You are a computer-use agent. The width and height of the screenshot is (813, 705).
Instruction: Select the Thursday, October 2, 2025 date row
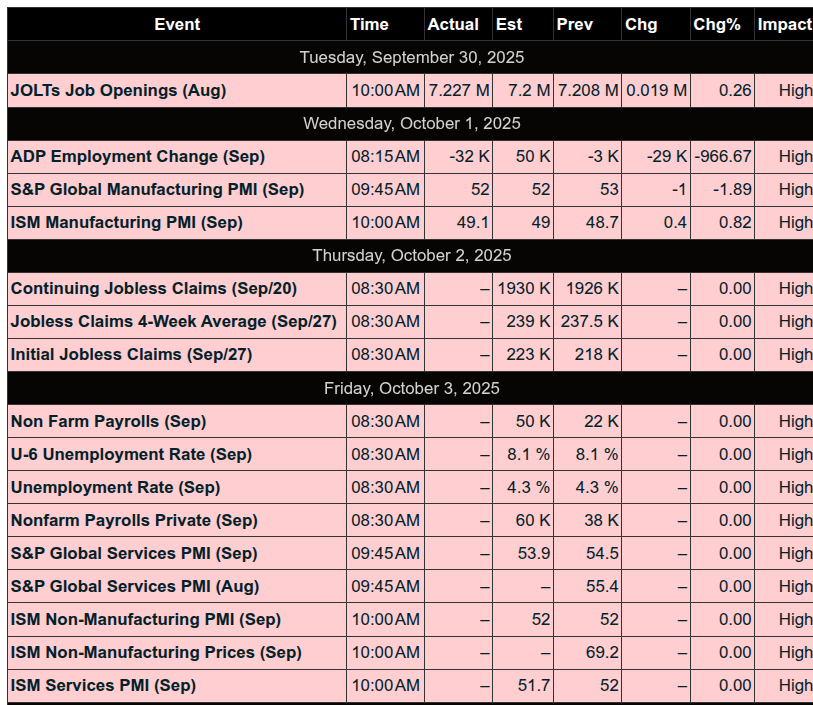coord(412,256)
